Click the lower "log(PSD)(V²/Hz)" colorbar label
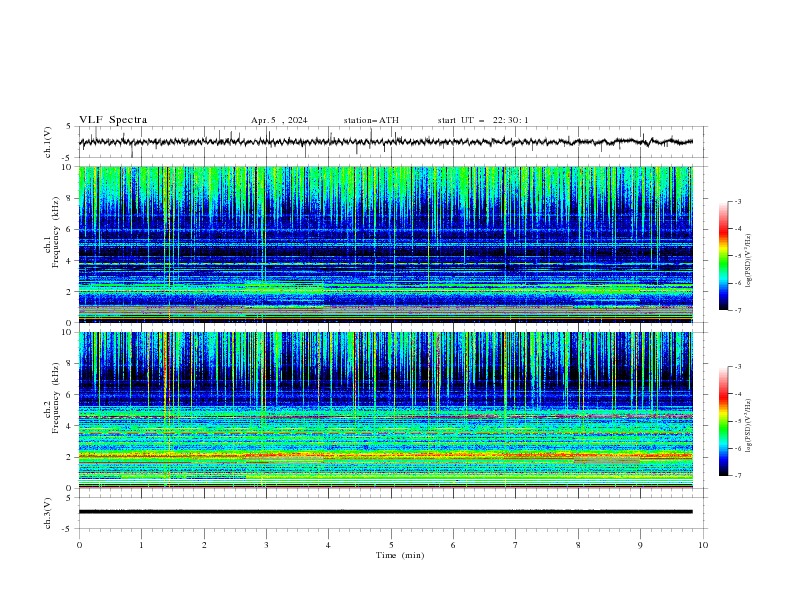 click(748, 426)
